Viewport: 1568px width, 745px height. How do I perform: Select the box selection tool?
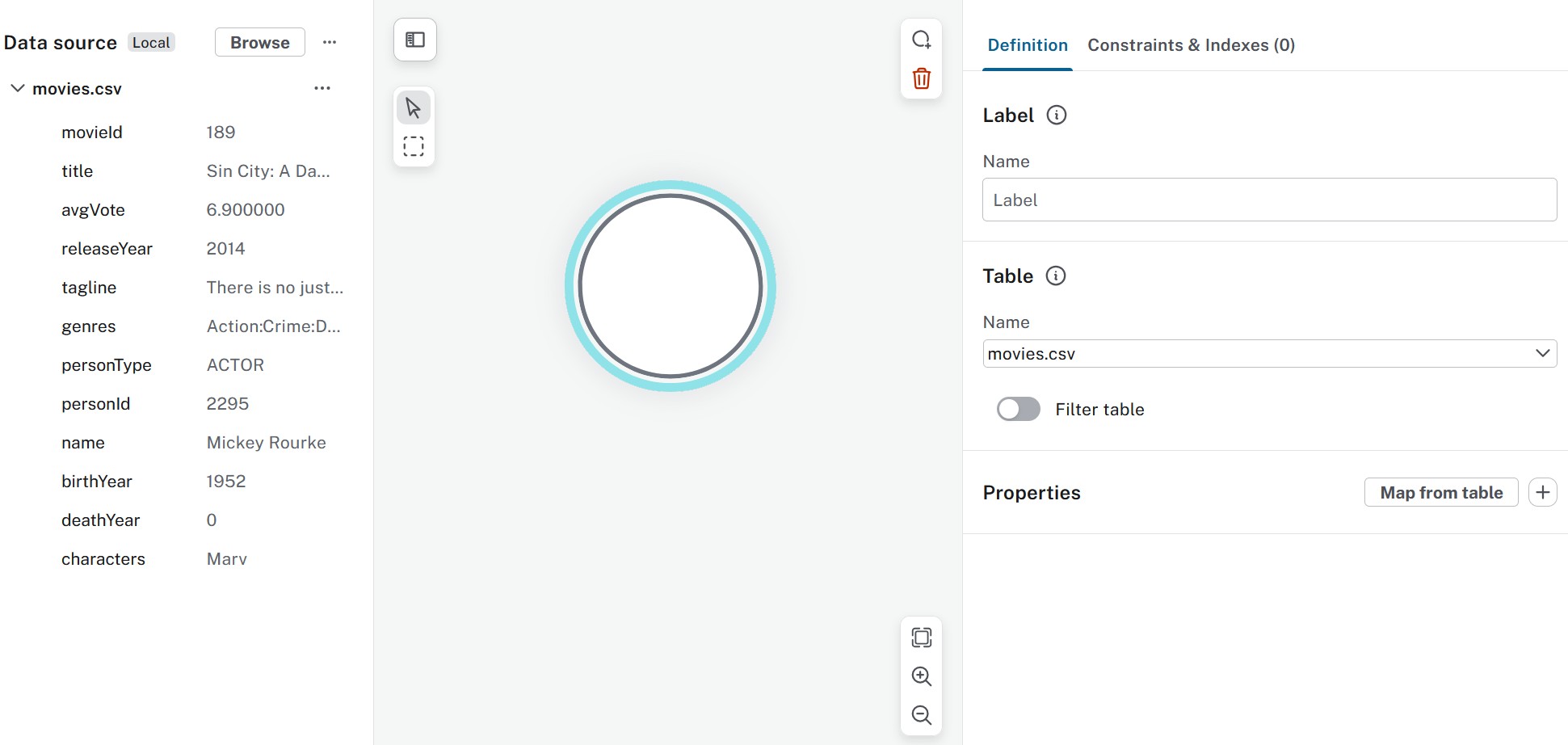(x=413, y=146)
